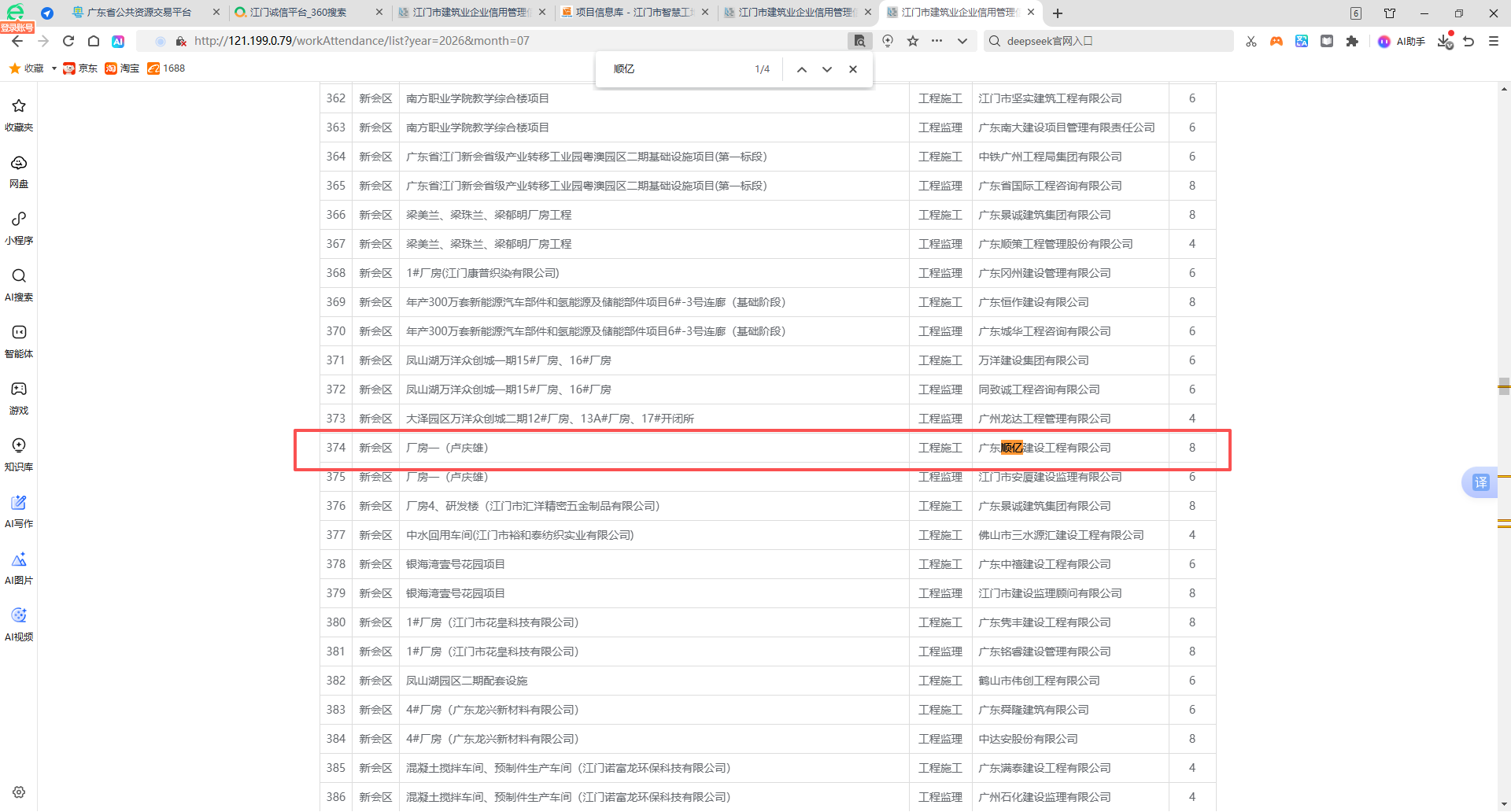Screen dimensions: 1511x812
Task: Expand the 收藏 bookmarks dropdown arrow
Action: 54,68
